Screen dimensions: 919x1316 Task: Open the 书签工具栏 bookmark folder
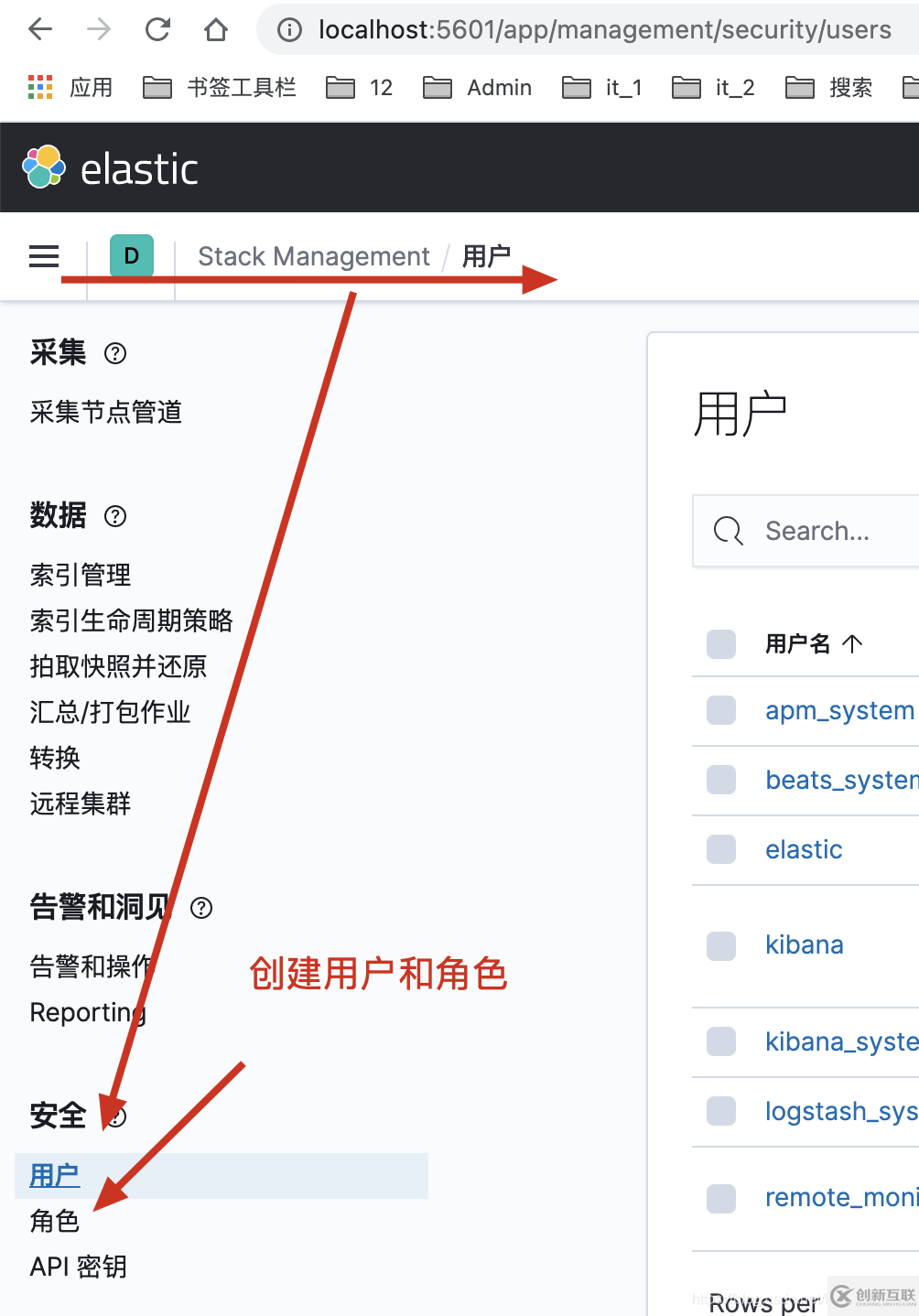[220, 88]
